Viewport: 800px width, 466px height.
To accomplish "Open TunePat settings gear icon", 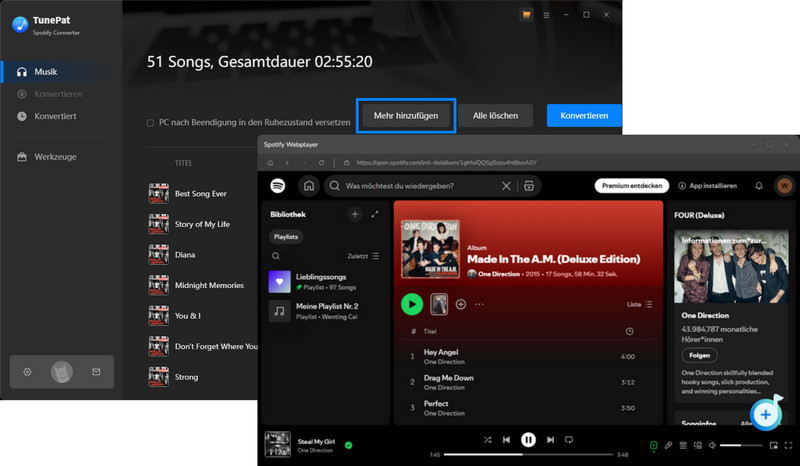I will [28, 372].
